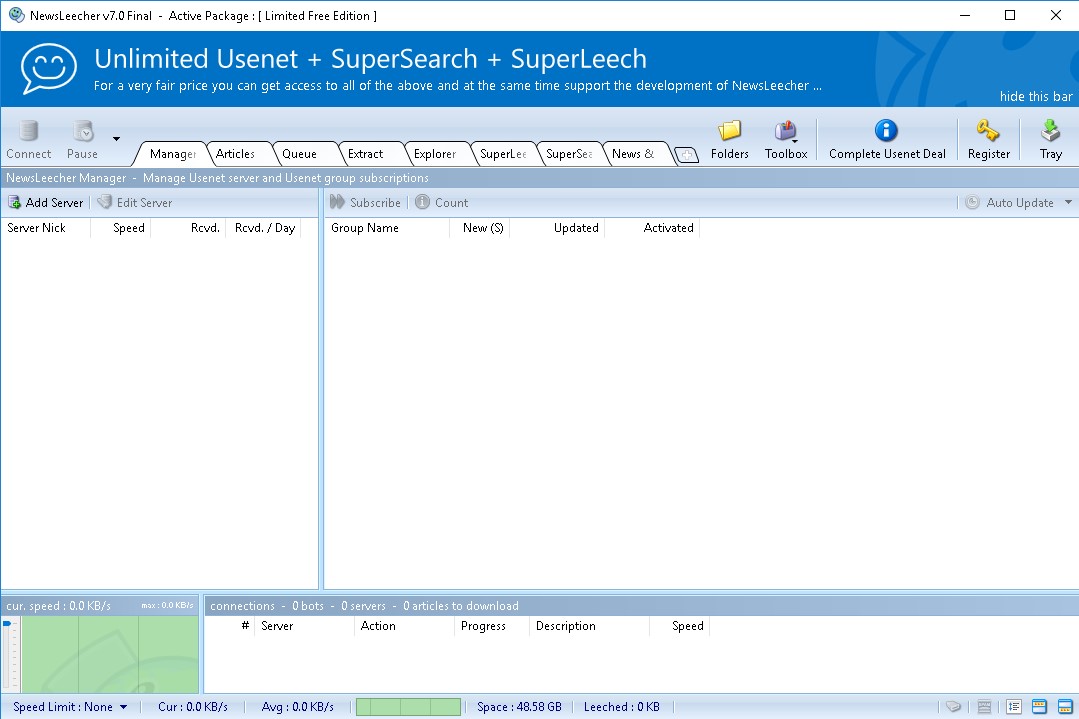Toggle bottom panel layout icon in status bar

coord(1065,707)
